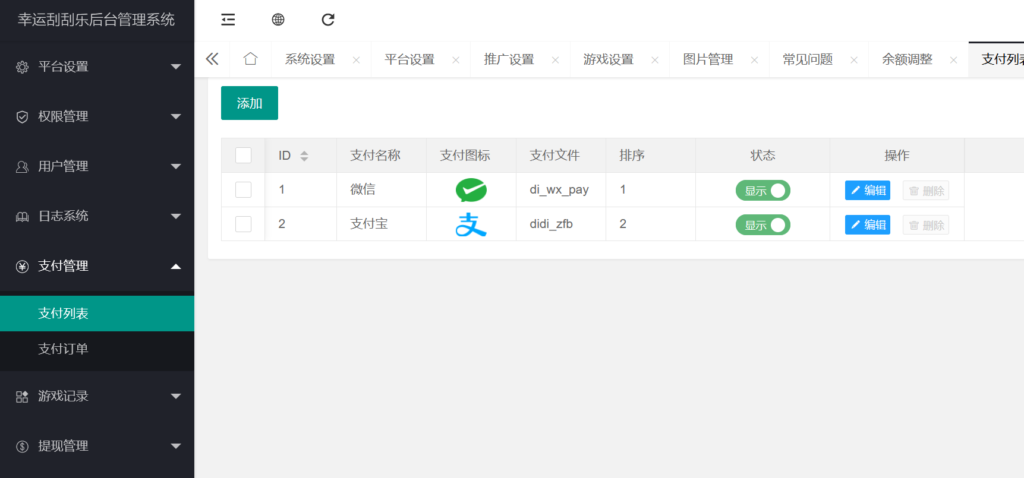Click the refresh icon in top bar
This screenshot has width=1024, height=478.
click(x=328, y=20)
